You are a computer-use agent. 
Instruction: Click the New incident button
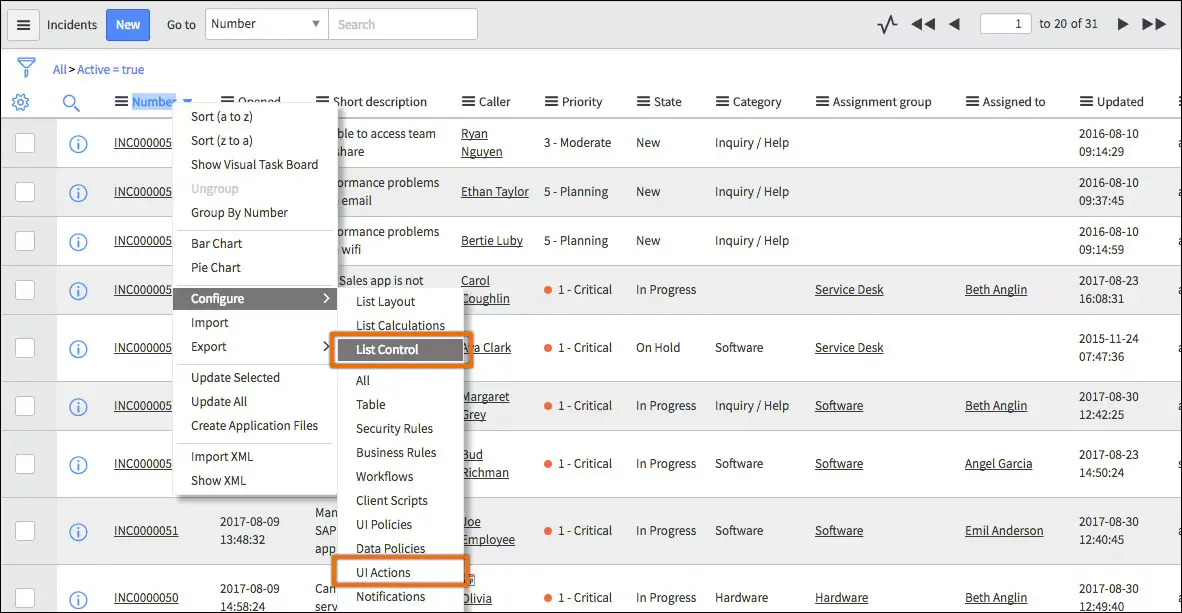[128, 25]
